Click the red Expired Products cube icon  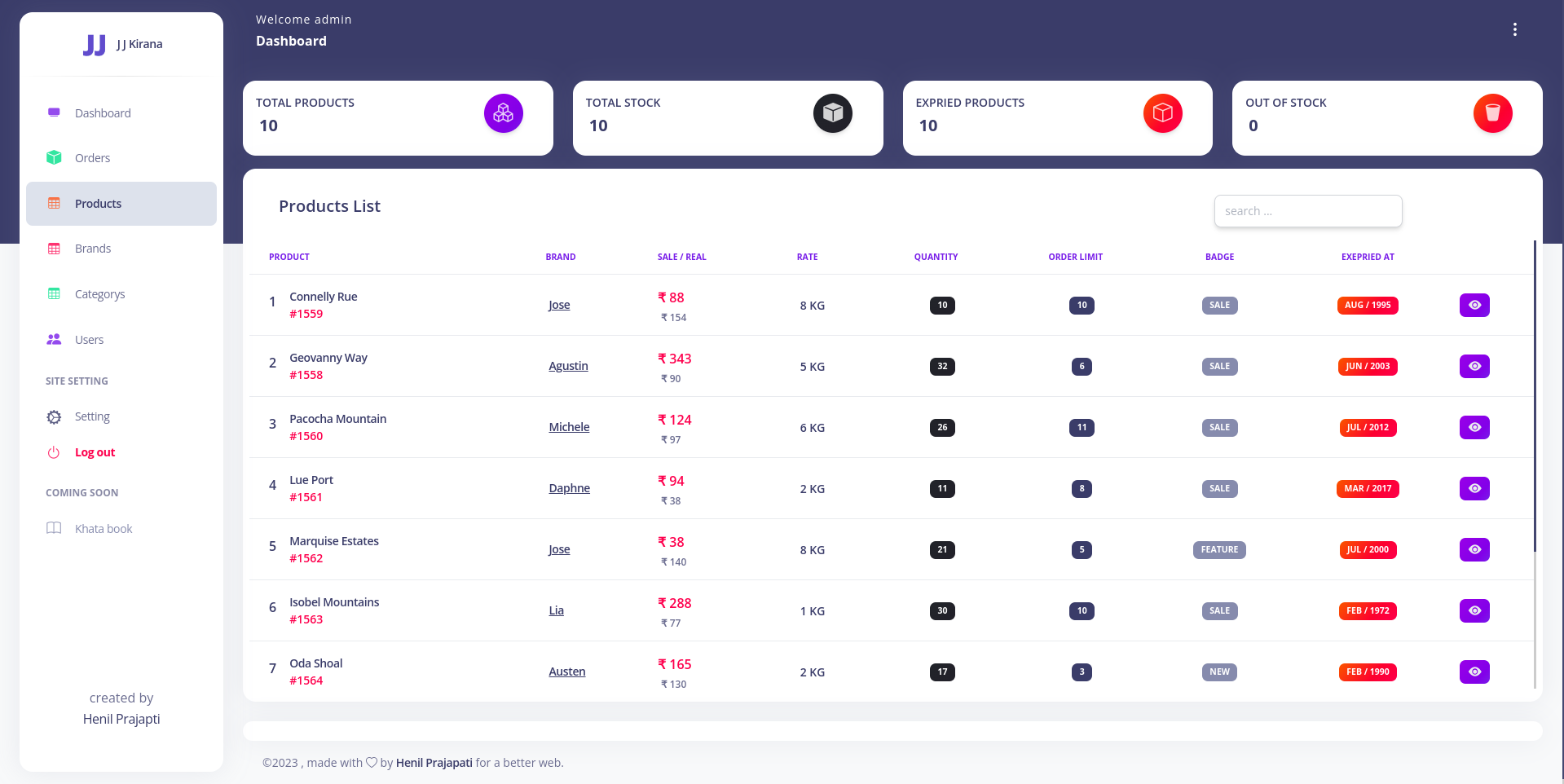point(1162,113)
